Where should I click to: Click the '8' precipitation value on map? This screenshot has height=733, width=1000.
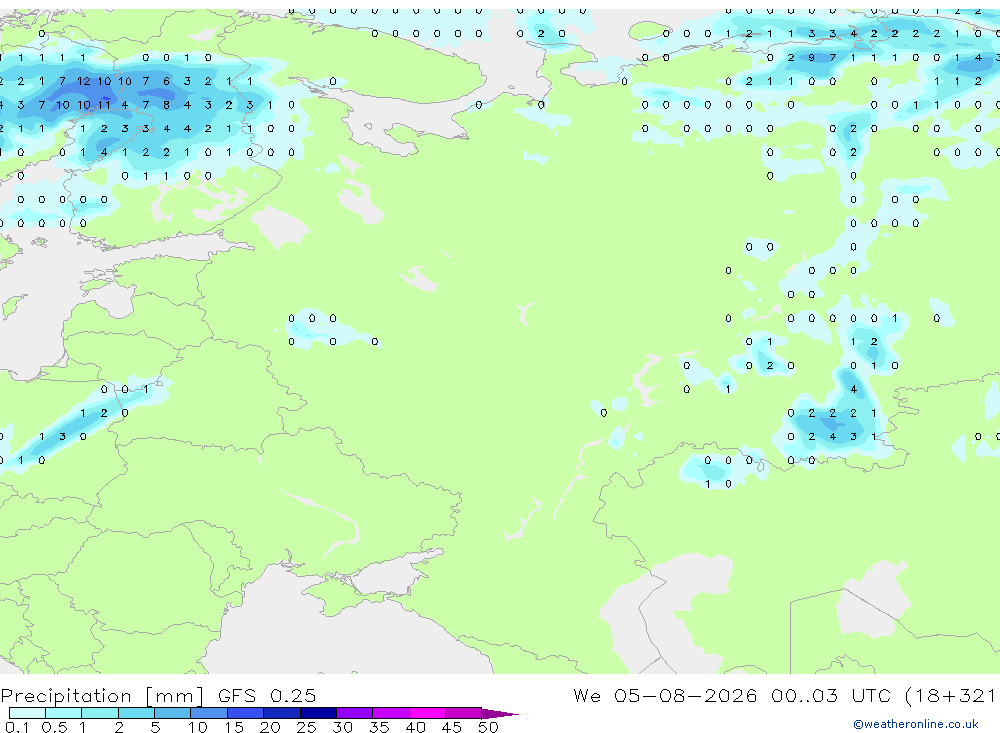(166, 105)
